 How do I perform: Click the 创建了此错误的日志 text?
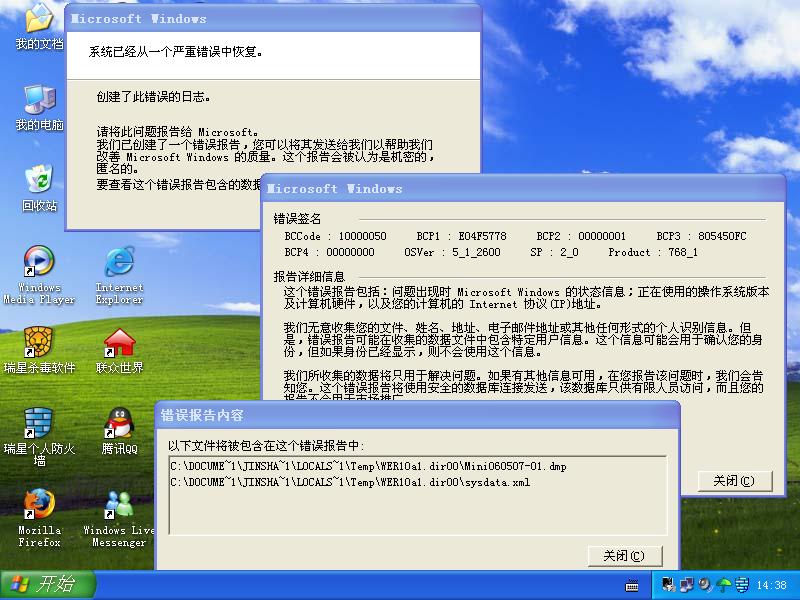(154, 97)
